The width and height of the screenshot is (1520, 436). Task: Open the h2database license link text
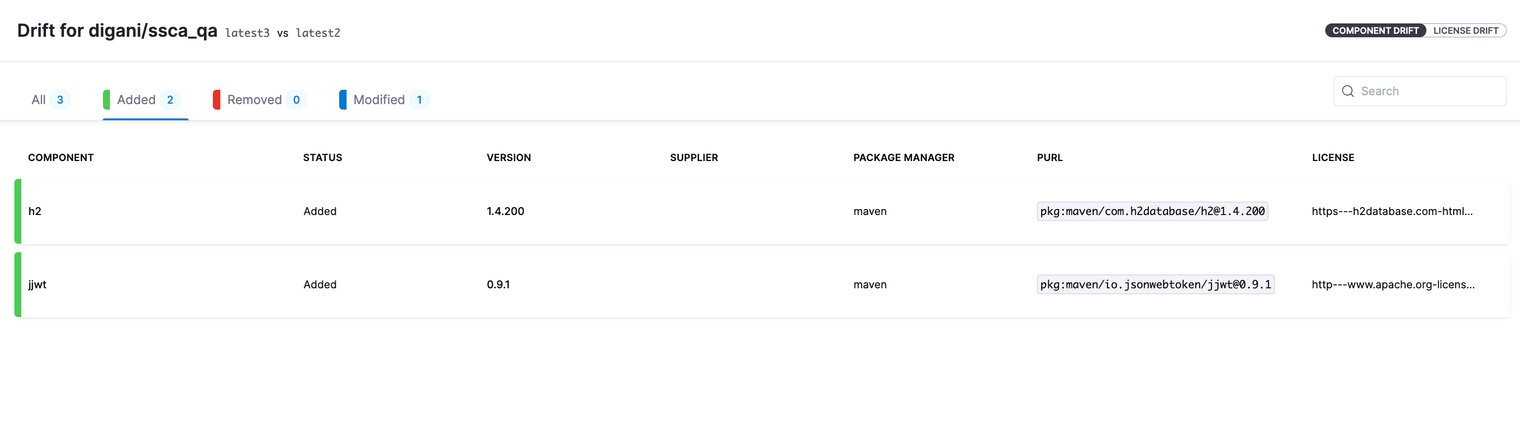pyautogui.click(x=1393, y=211)
